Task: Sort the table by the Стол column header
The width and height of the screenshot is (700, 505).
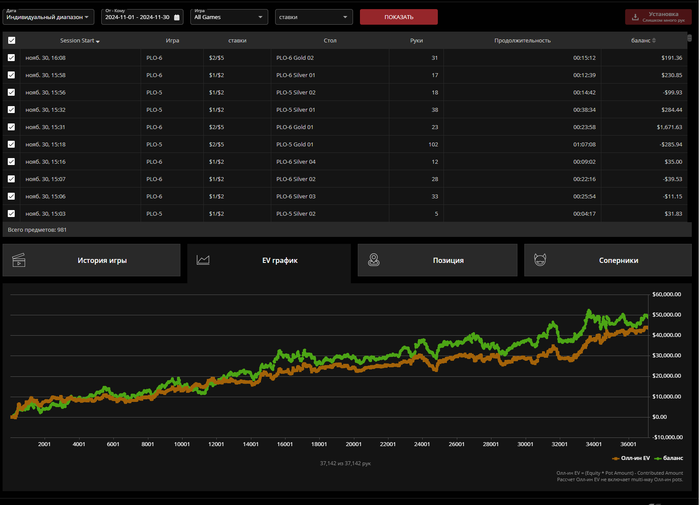Action: tap(330, 41)
